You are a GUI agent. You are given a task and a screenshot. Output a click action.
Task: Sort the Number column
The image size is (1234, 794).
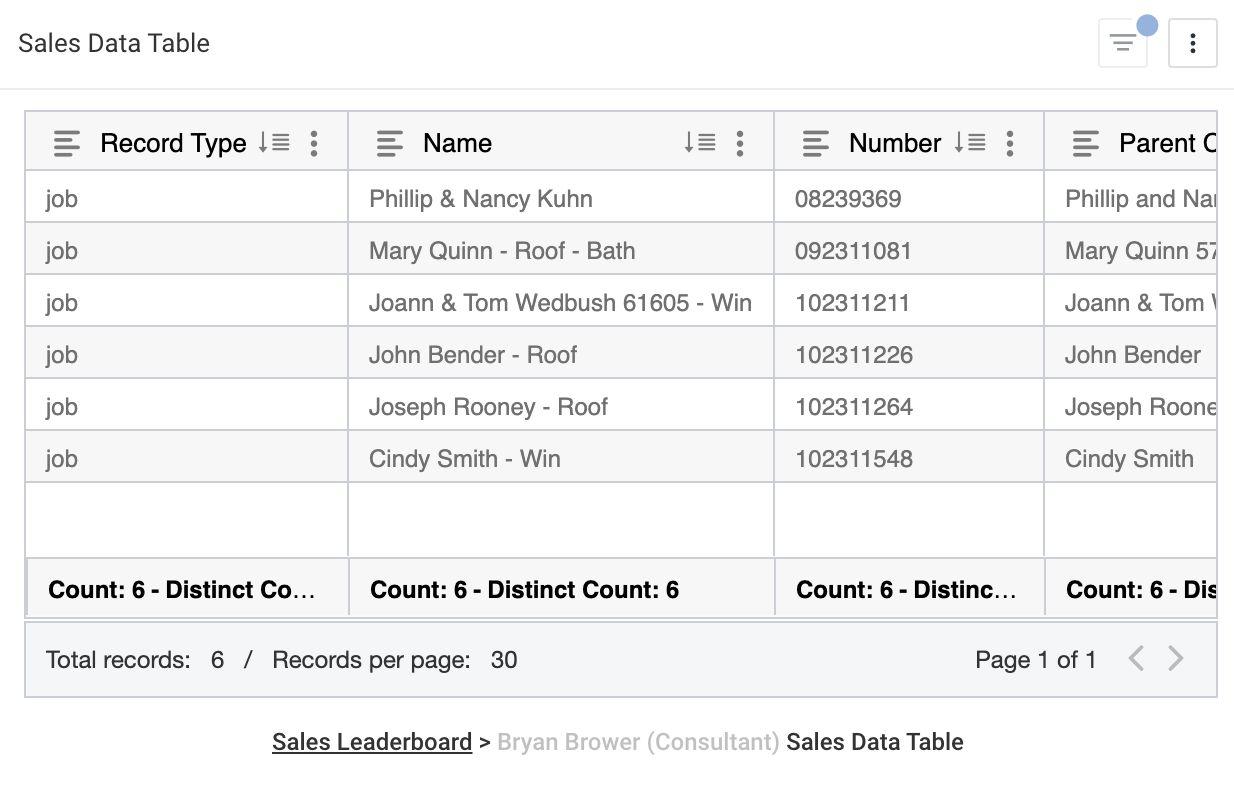click(970, 143)
